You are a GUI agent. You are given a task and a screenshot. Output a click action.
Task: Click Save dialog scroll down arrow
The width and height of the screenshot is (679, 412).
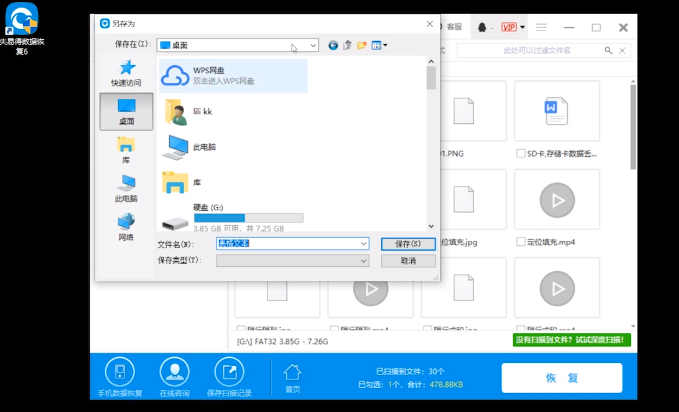[431, 226]
